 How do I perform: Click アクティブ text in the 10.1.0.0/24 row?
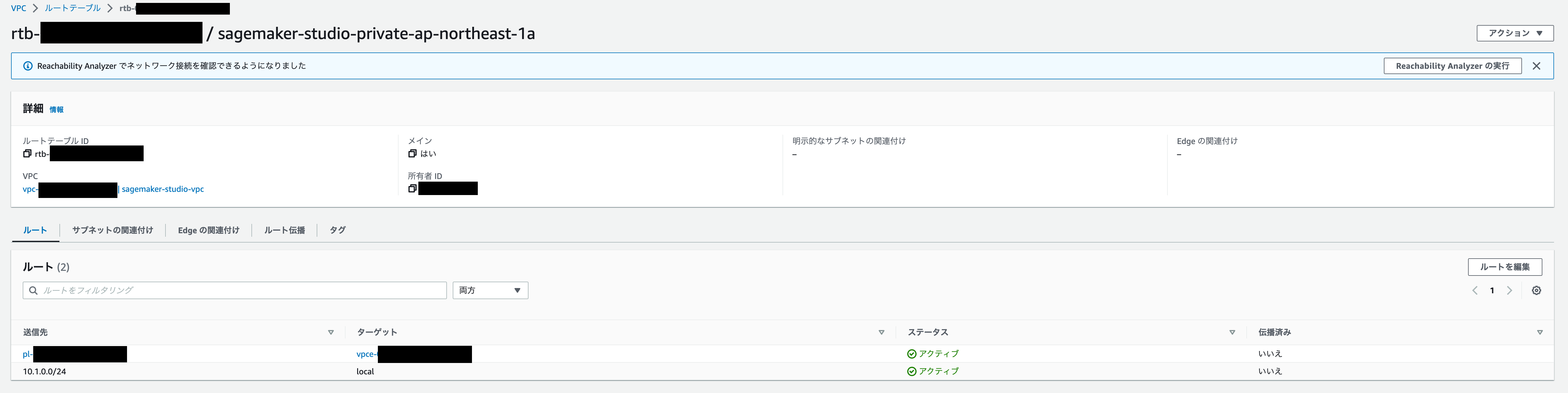[x=939, y=372]
